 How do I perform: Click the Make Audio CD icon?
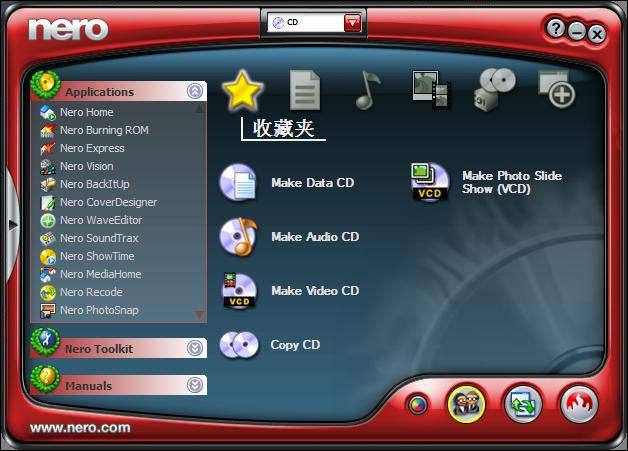(x=239, y=237)
